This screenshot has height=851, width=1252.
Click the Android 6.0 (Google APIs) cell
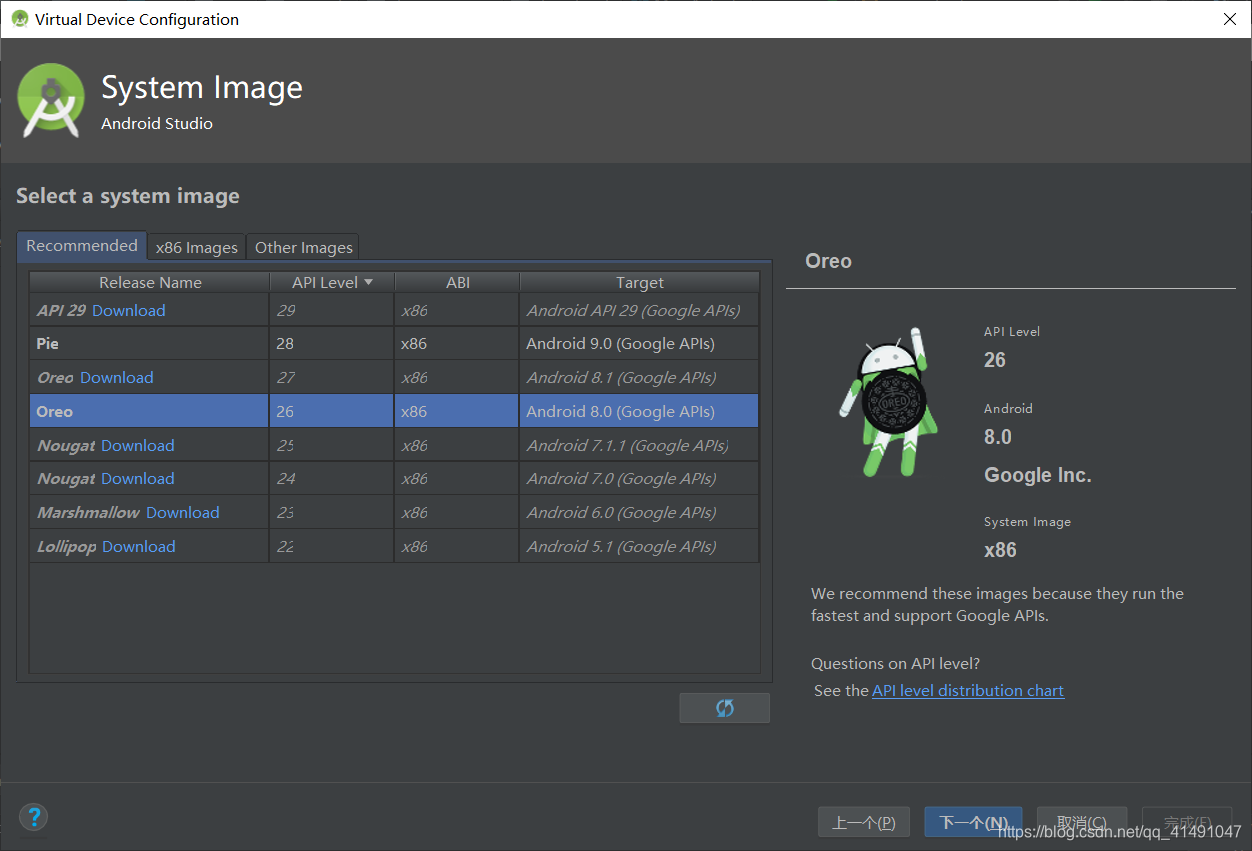coord(639,512)
